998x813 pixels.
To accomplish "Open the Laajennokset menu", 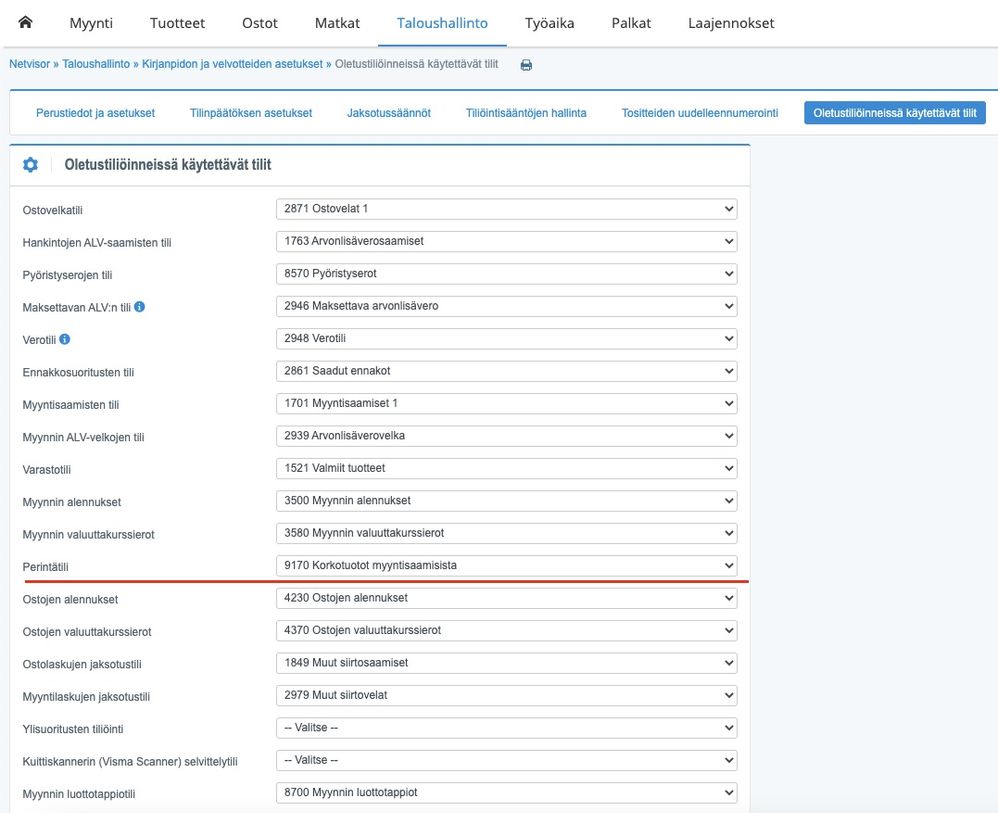I will click(731, 23).
